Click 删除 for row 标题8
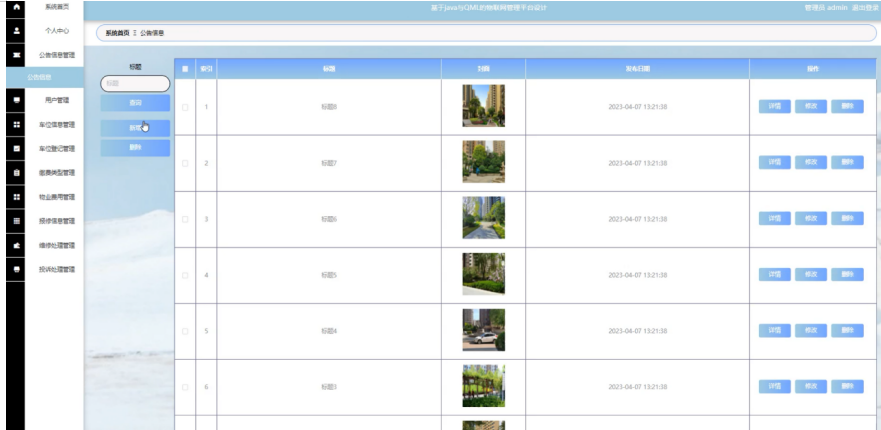 pyautogui.click(x=847, y=106)
